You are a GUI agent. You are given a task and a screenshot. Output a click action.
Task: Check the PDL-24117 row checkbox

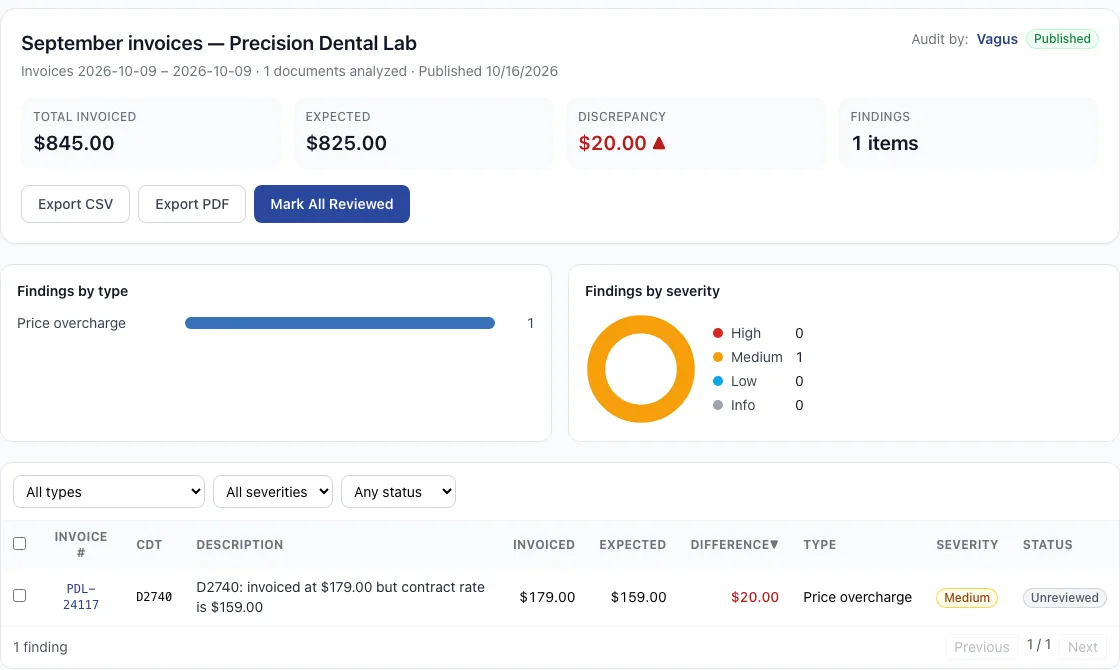coord(20,596)
